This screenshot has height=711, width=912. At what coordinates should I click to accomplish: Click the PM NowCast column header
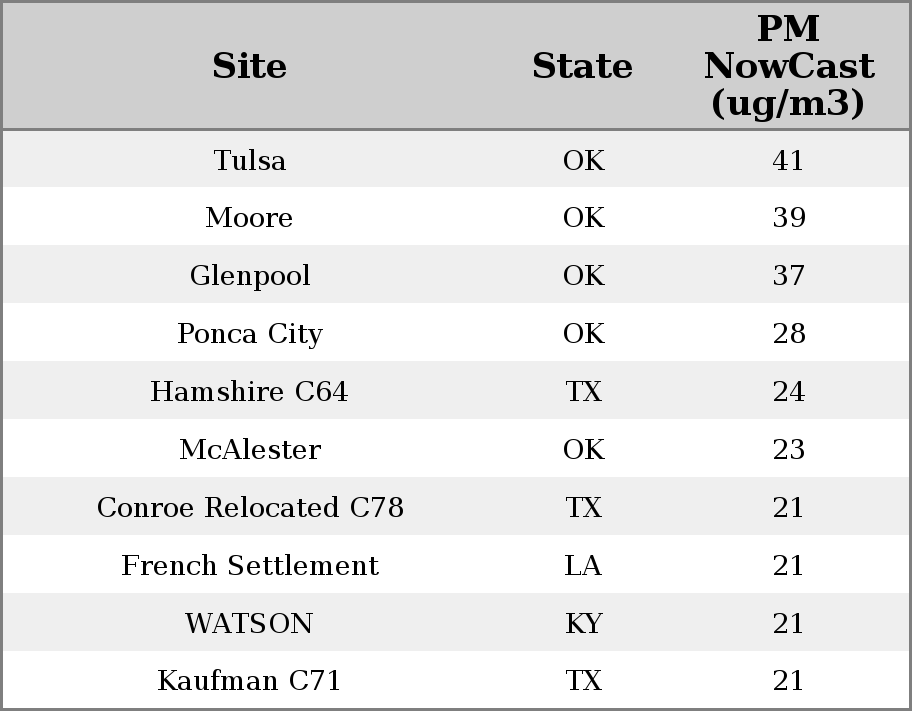tap(789, 66)
